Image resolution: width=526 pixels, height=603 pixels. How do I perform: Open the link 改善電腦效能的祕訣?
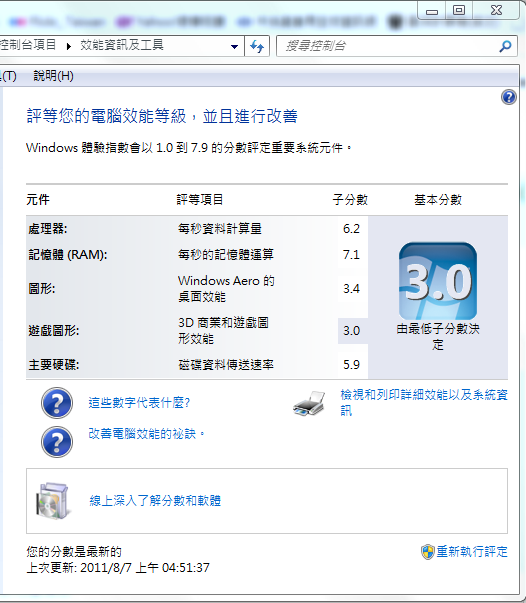tap(145, 434)
